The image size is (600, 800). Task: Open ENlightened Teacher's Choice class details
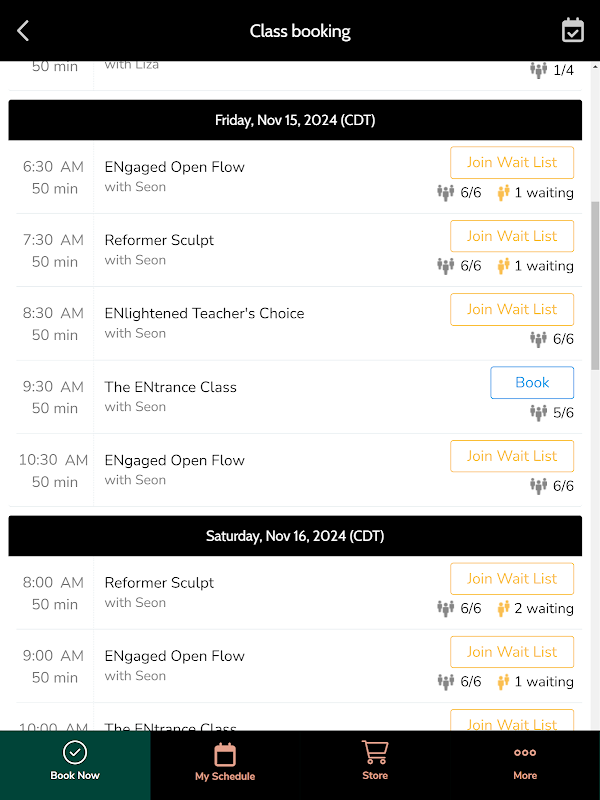point(204,313)
